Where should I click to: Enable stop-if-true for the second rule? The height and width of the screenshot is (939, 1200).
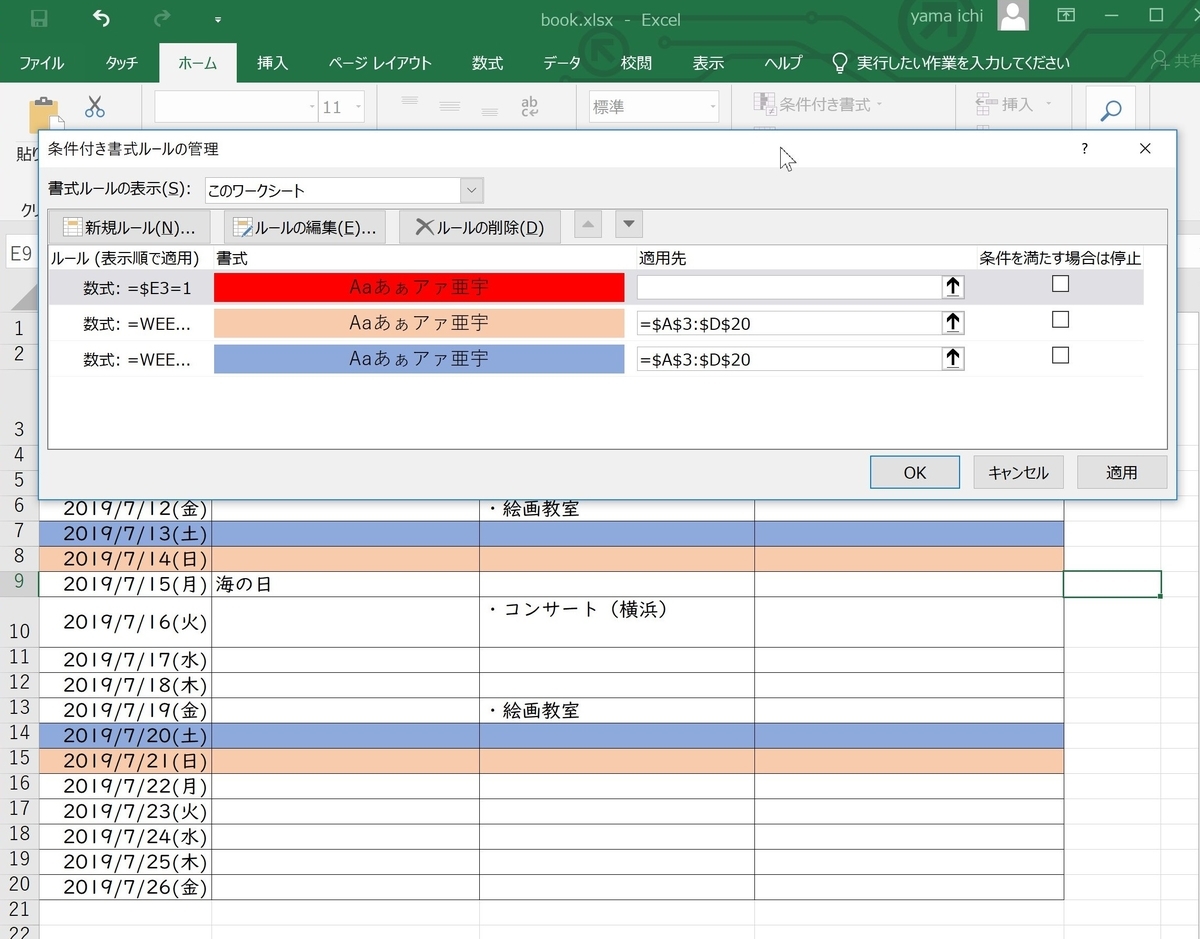(1060, 320)
